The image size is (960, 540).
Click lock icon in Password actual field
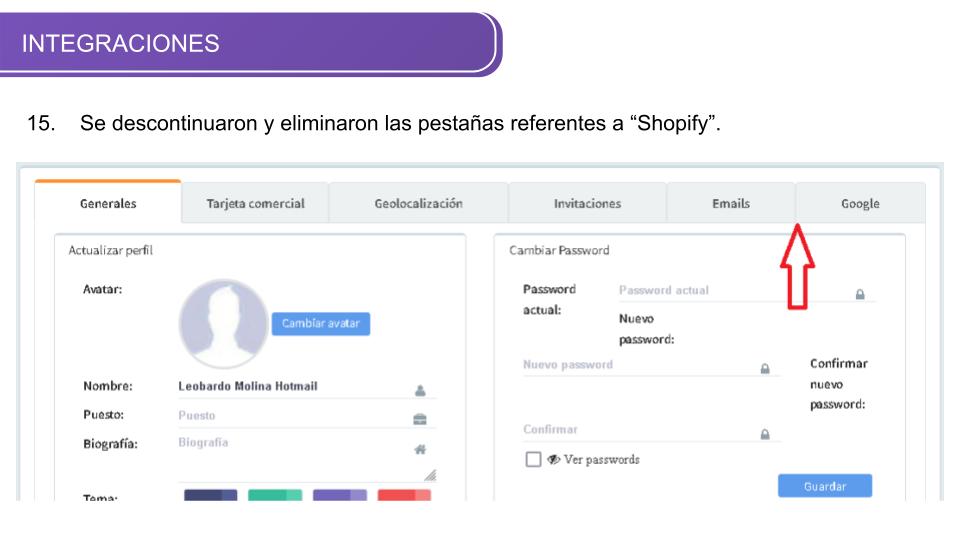point(860,294)
